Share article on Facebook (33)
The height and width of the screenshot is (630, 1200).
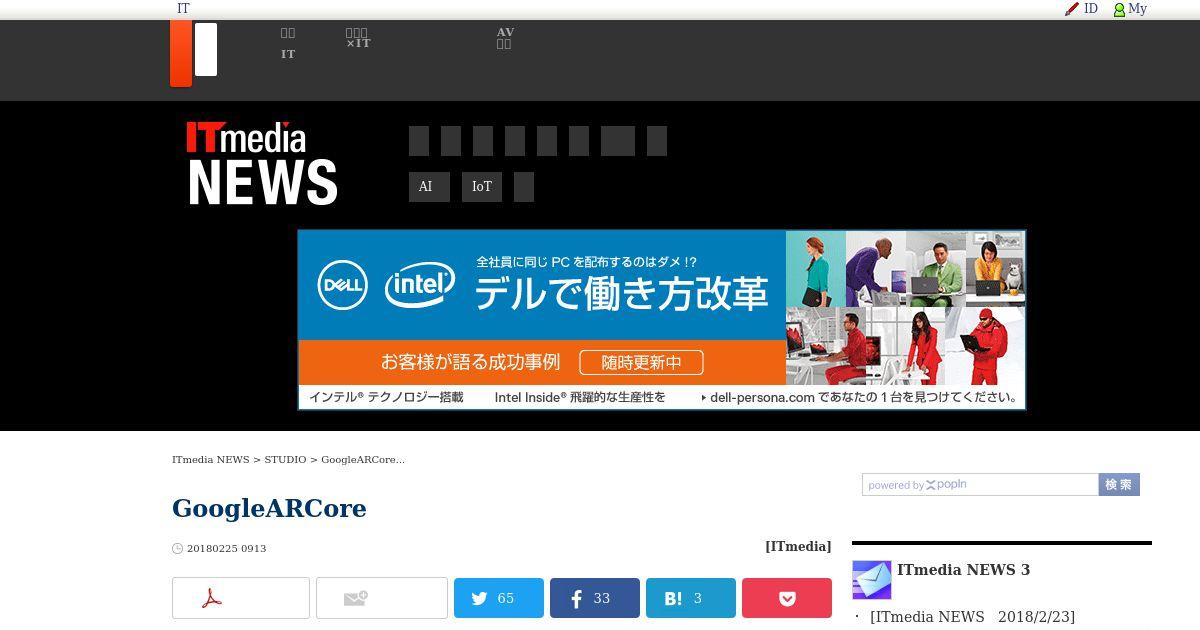pos(595,598)
